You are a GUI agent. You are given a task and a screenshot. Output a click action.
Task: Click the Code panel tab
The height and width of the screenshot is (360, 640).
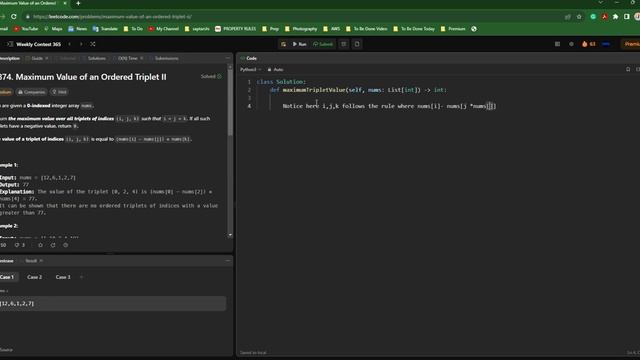pos(249,58)
